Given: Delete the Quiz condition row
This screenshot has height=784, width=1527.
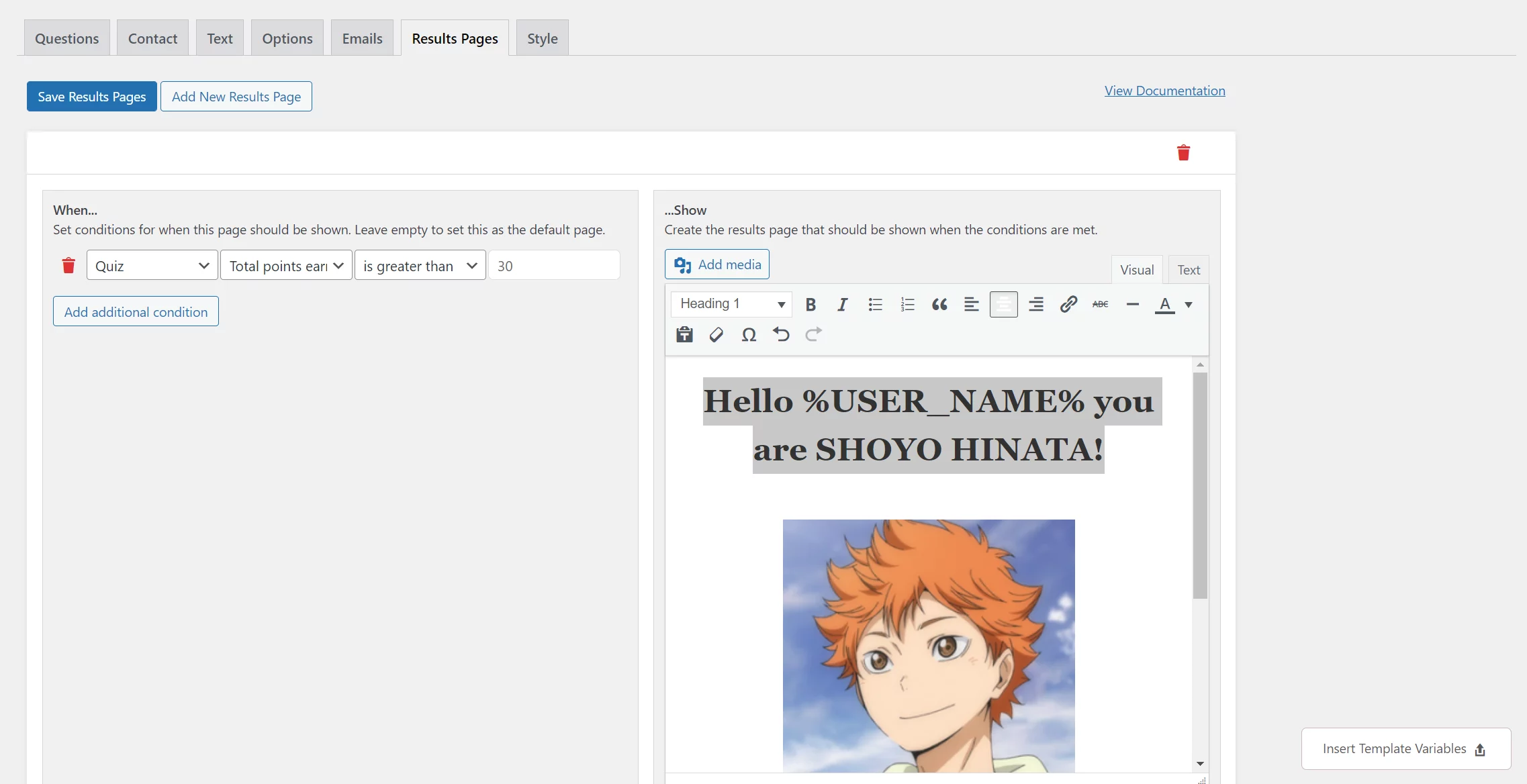Looking at the screenshot, I should click(68, 265).
